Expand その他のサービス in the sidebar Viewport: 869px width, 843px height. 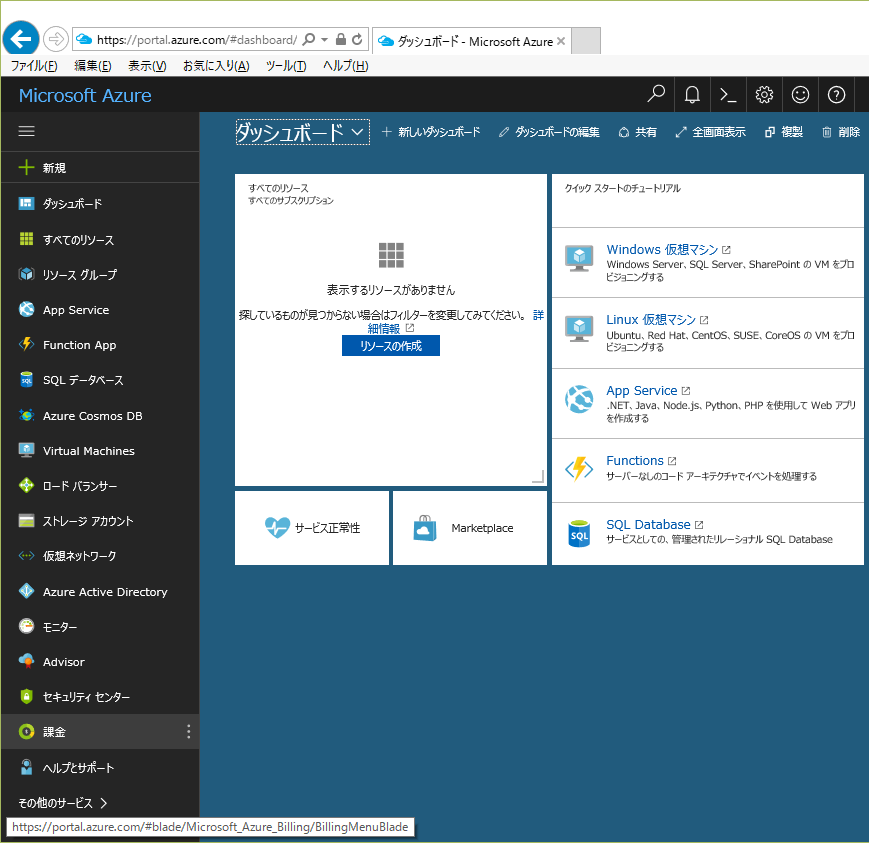(63, 803)
